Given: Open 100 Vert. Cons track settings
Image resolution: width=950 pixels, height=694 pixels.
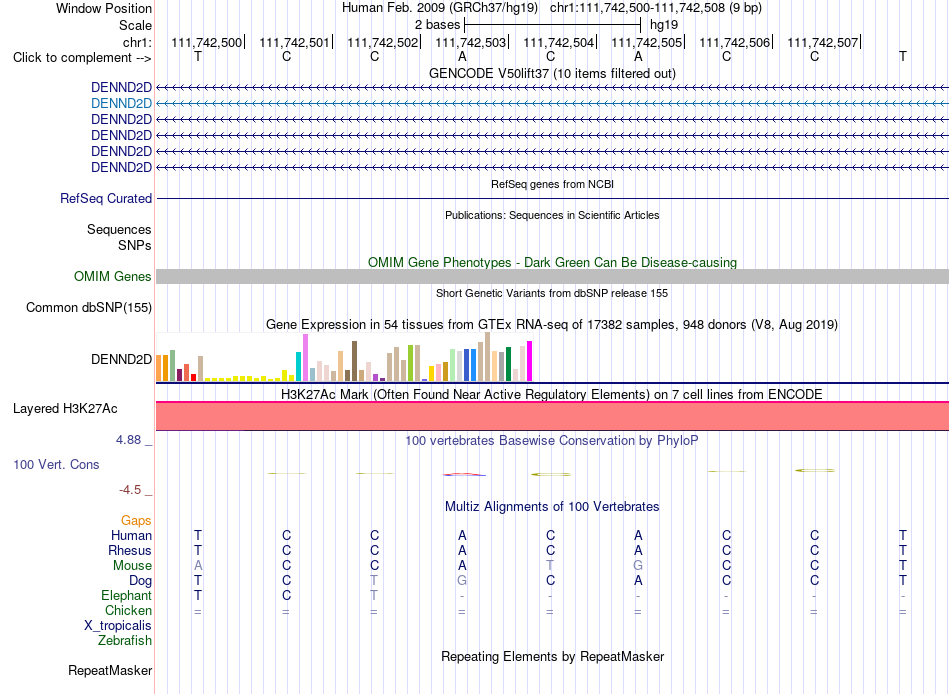Looking at the screenshot, I should point(56,464).
